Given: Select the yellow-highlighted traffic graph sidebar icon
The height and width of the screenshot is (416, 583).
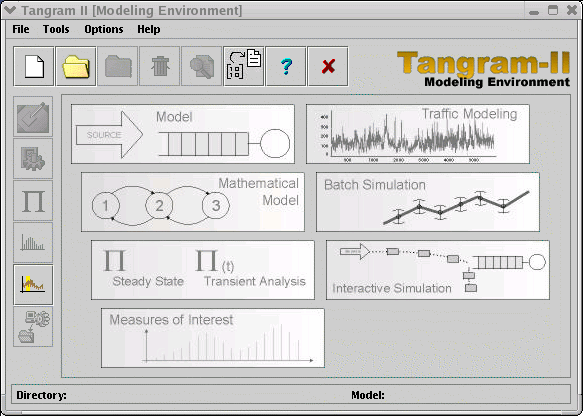Looking at the screenshot, I should coord(33,285).
